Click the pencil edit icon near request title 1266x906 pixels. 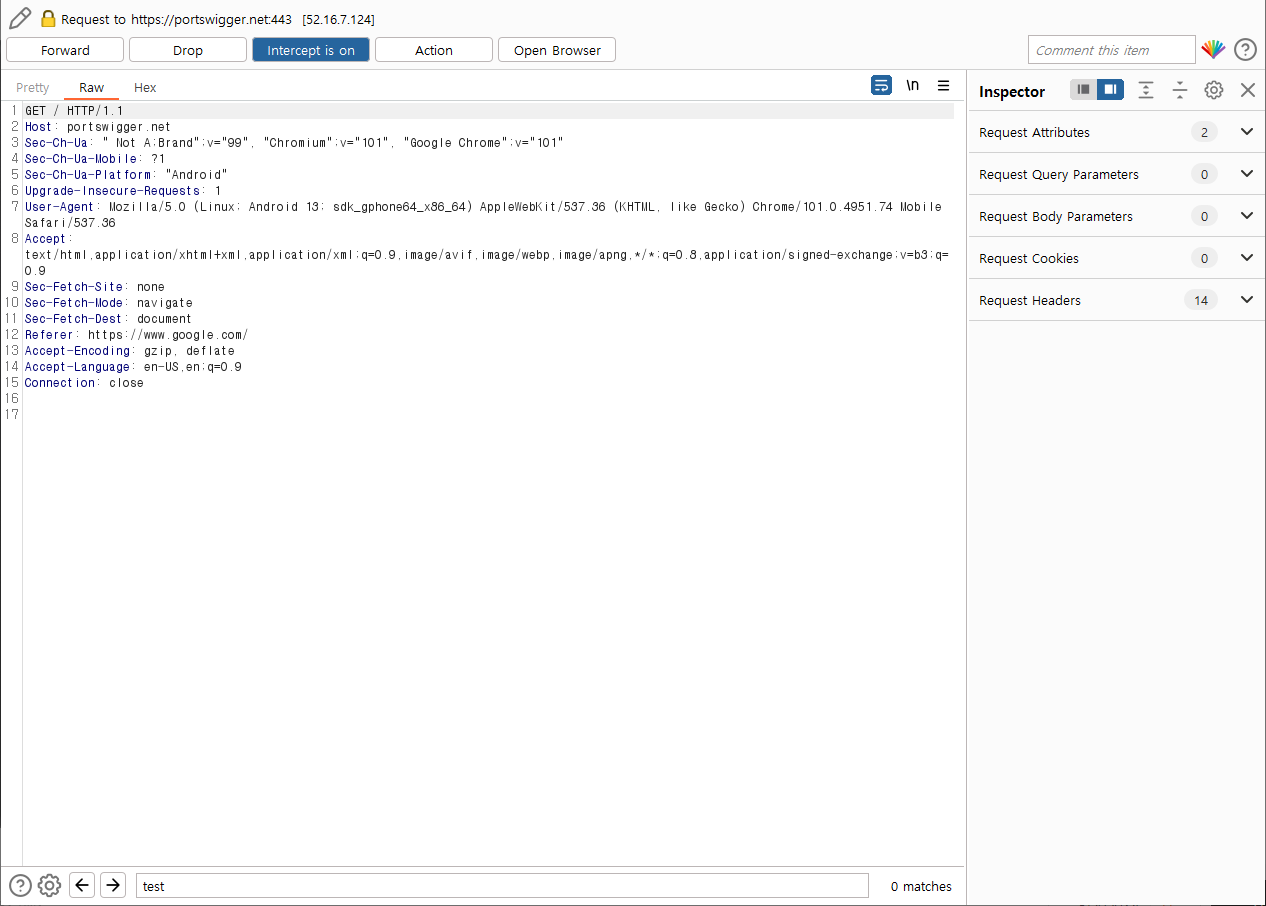point(19,18)
